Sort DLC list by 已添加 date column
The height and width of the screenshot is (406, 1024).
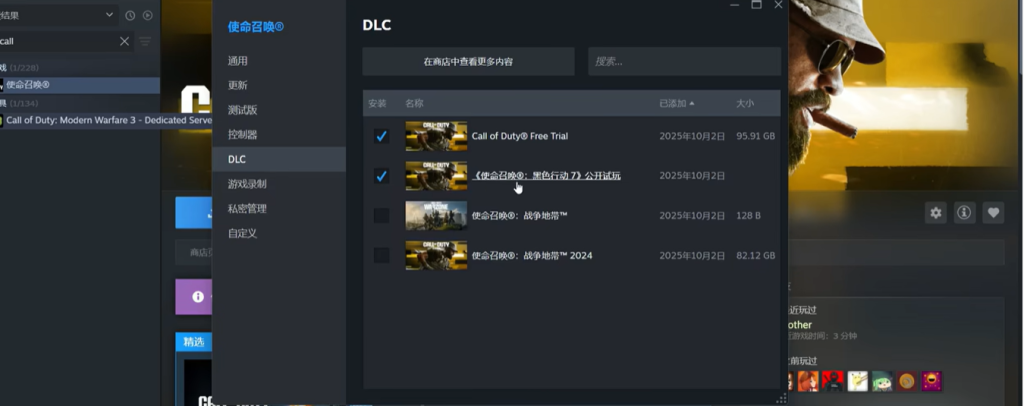pyautogui.click(x=676, y=103)
